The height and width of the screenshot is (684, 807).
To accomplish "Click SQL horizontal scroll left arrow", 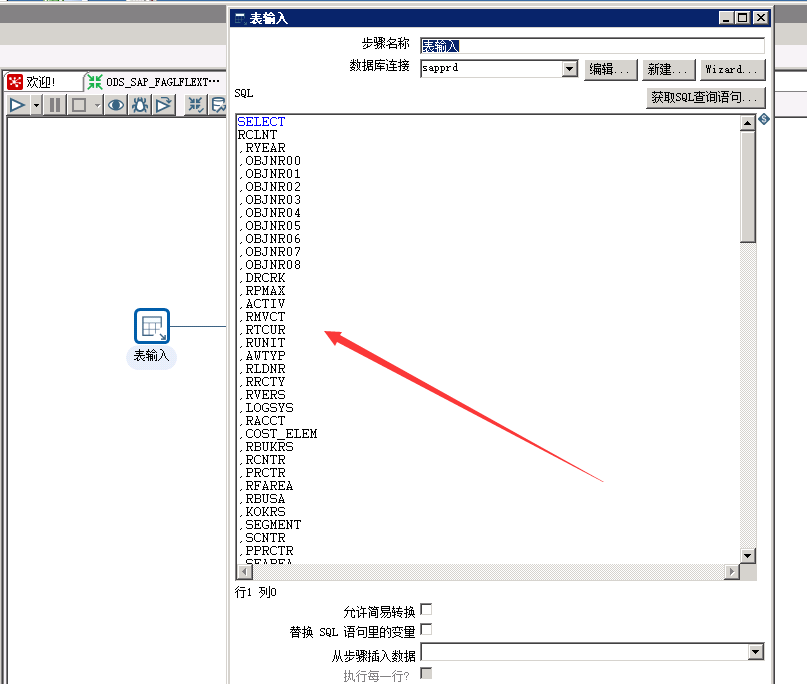I will point(244,571).
